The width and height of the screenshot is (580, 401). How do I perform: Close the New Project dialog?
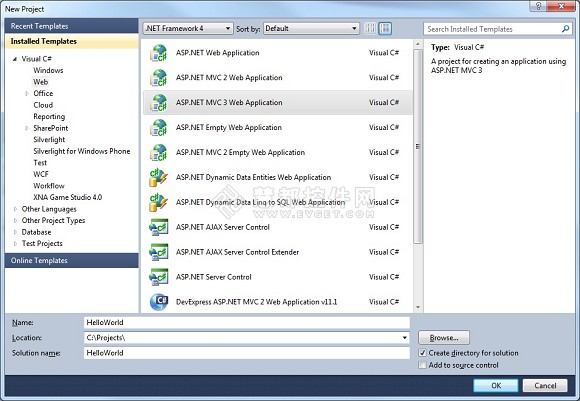click(562, 6)
